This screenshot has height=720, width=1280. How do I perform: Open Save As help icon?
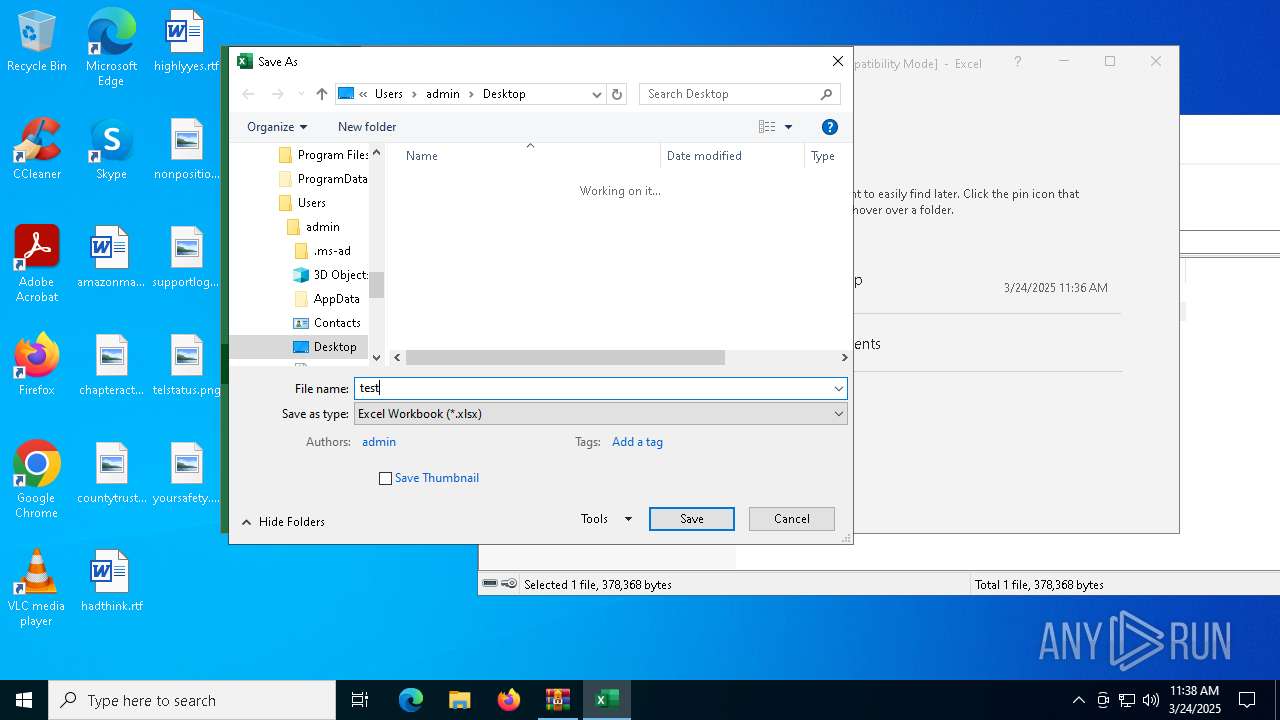click(x=829, y=127)
